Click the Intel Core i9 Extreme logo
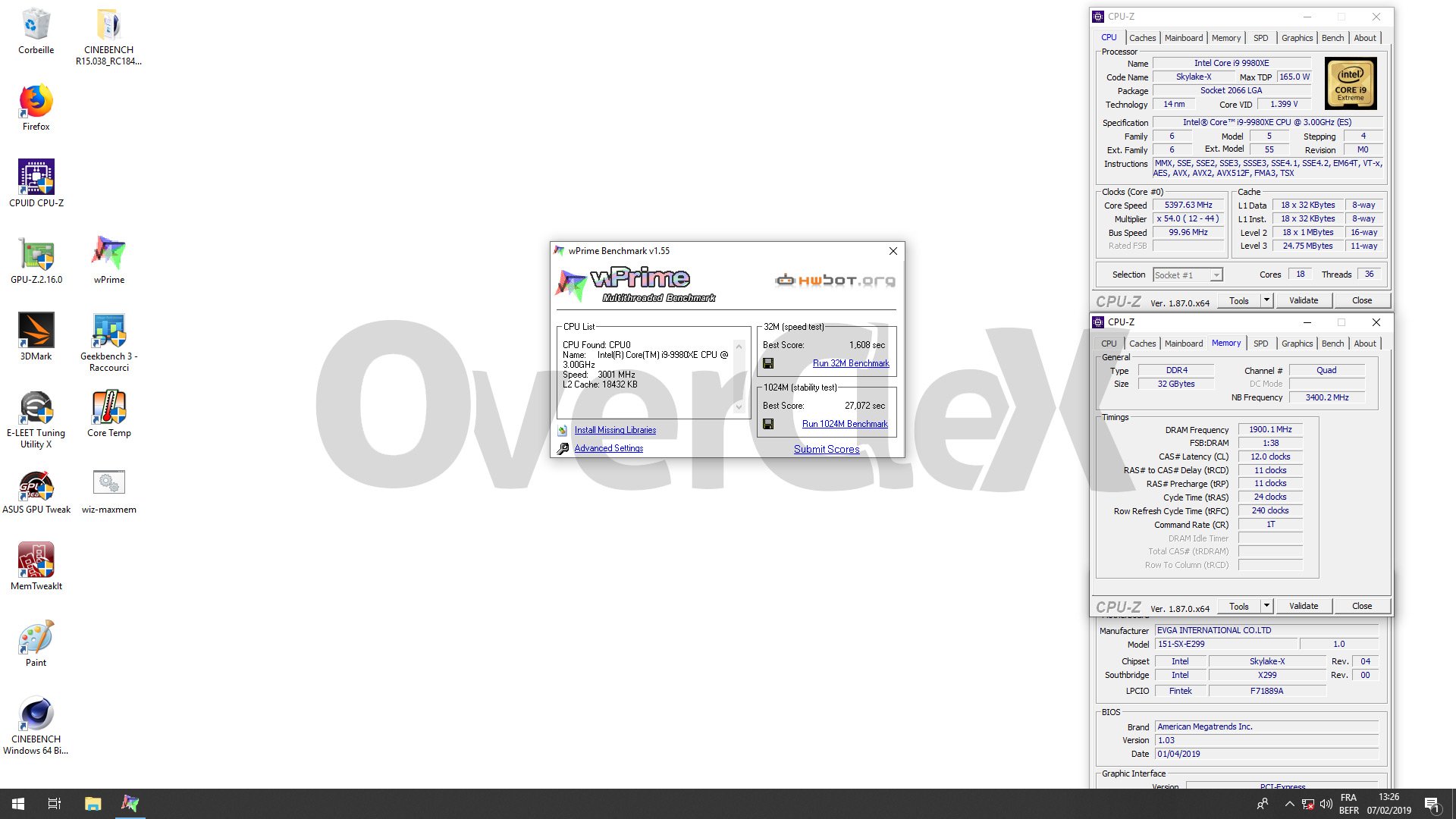1456x819 pixels. [x=1351, y=83]
